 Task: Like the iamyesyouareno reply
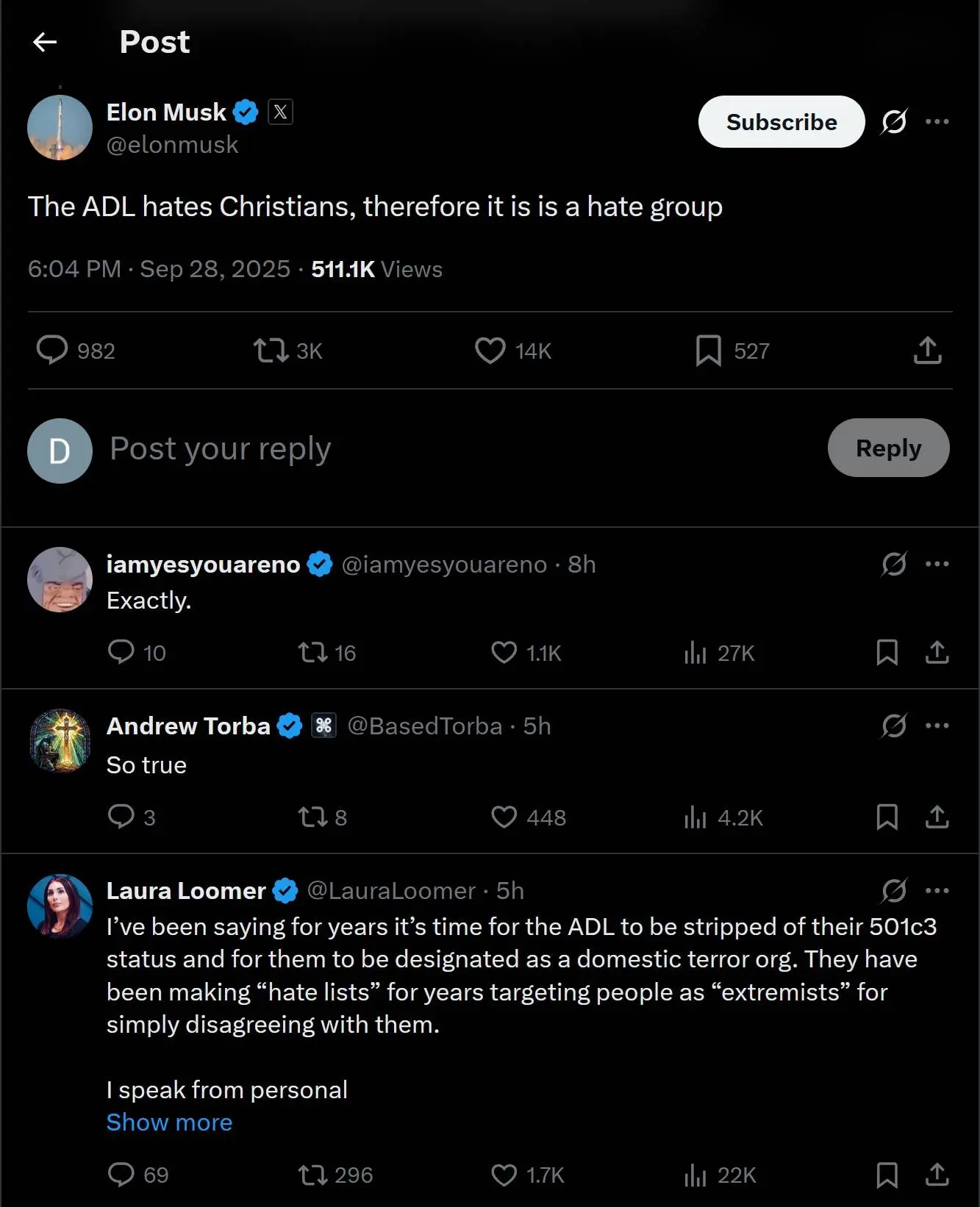pos(504,653)
